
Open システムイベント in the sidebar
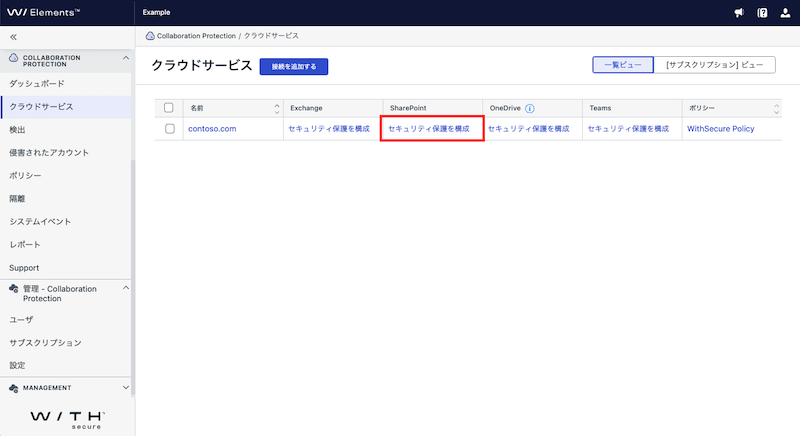(x=65, y=221)
